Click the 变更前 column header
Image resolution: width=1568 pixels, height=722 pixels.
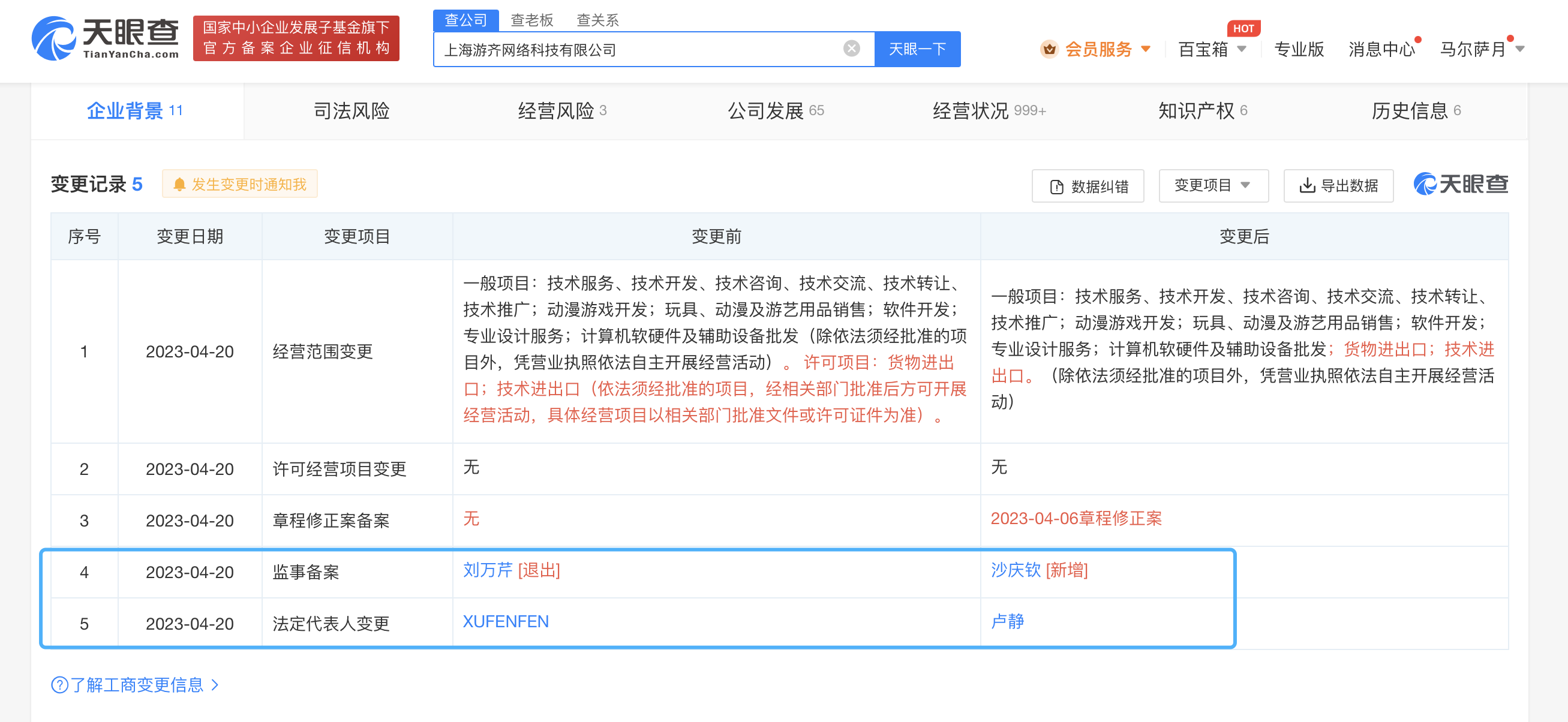click(x=716, y=236)
